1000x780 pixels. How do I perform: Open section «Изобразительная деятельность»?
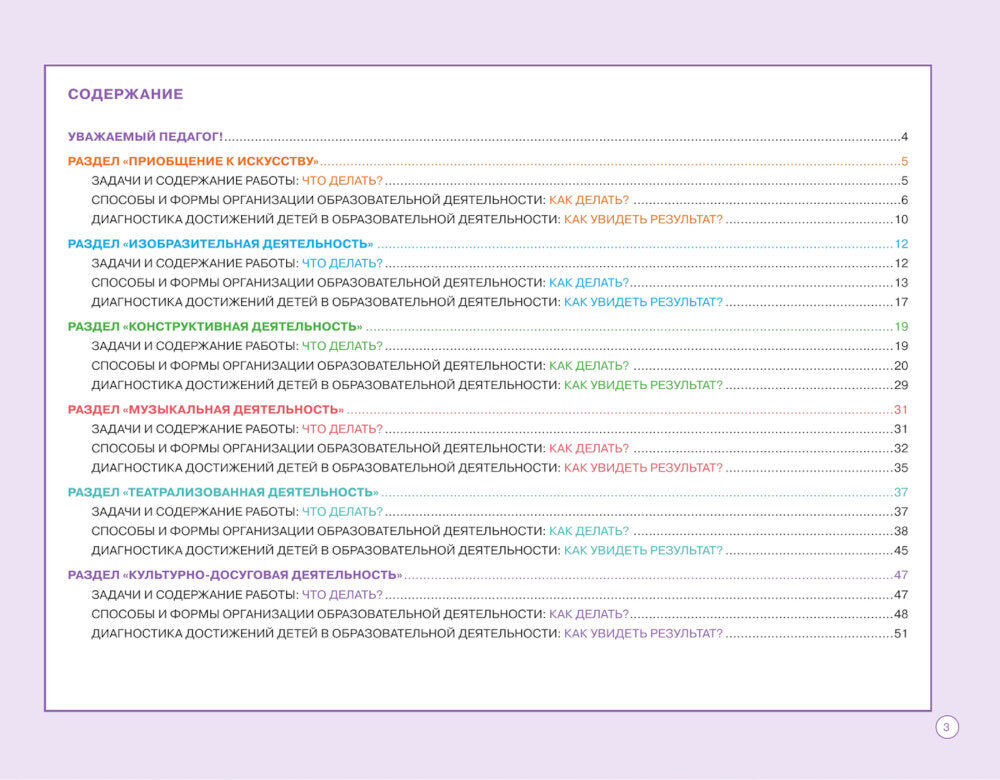(220, 244)
